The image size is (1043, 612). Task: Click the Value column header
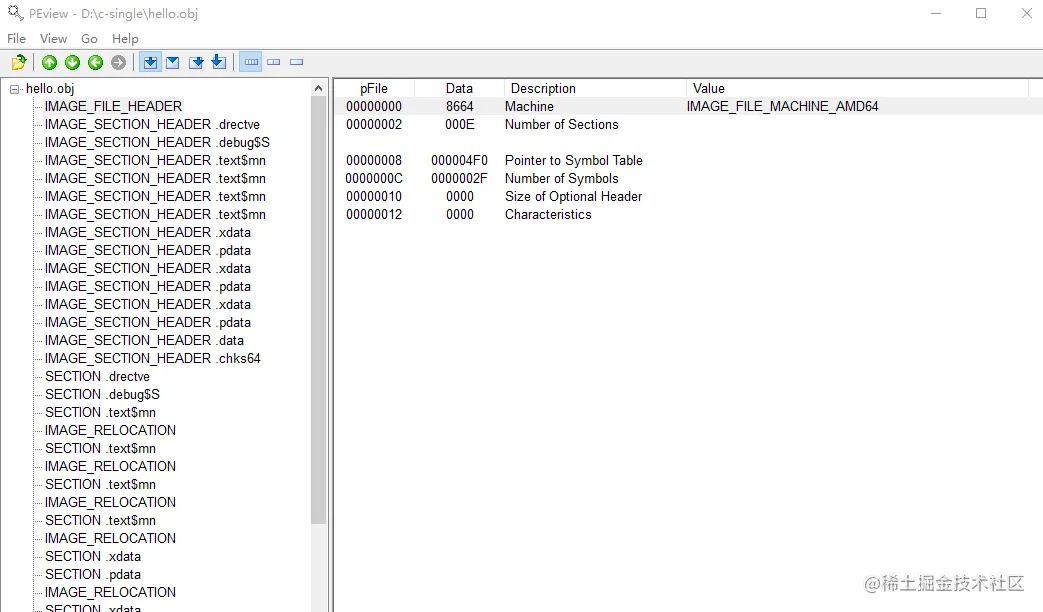coord(857,88)
